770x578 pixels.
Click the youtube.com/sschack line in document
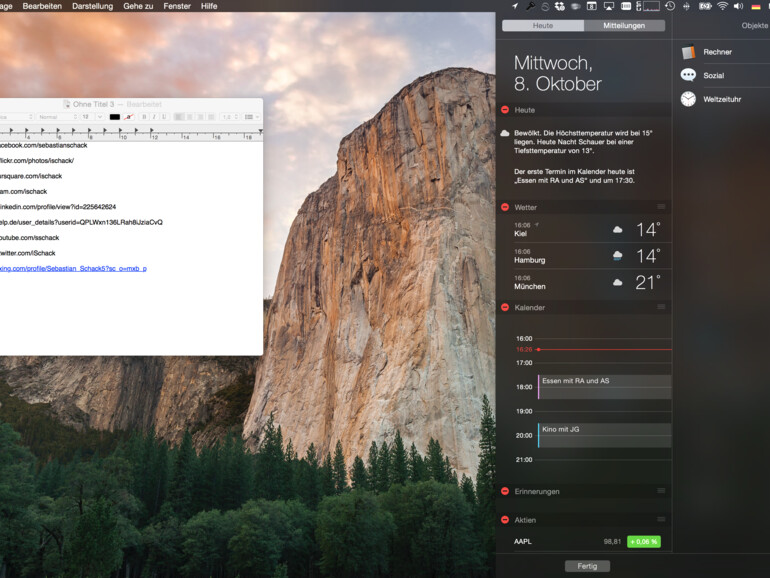(x=29, y=238)
